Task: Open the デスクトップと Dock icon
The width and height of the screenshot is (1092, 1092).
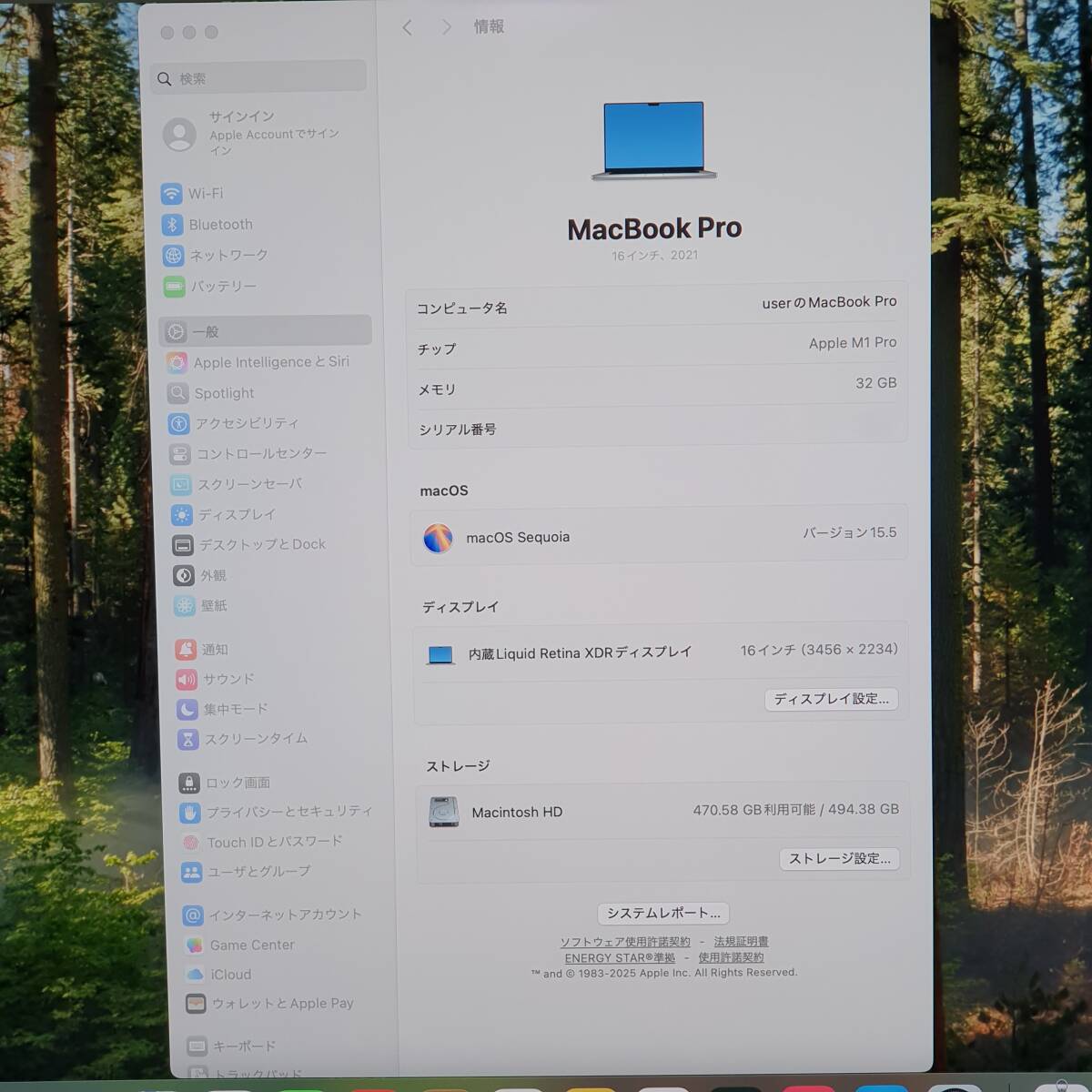Action: [x=182, y=545]
